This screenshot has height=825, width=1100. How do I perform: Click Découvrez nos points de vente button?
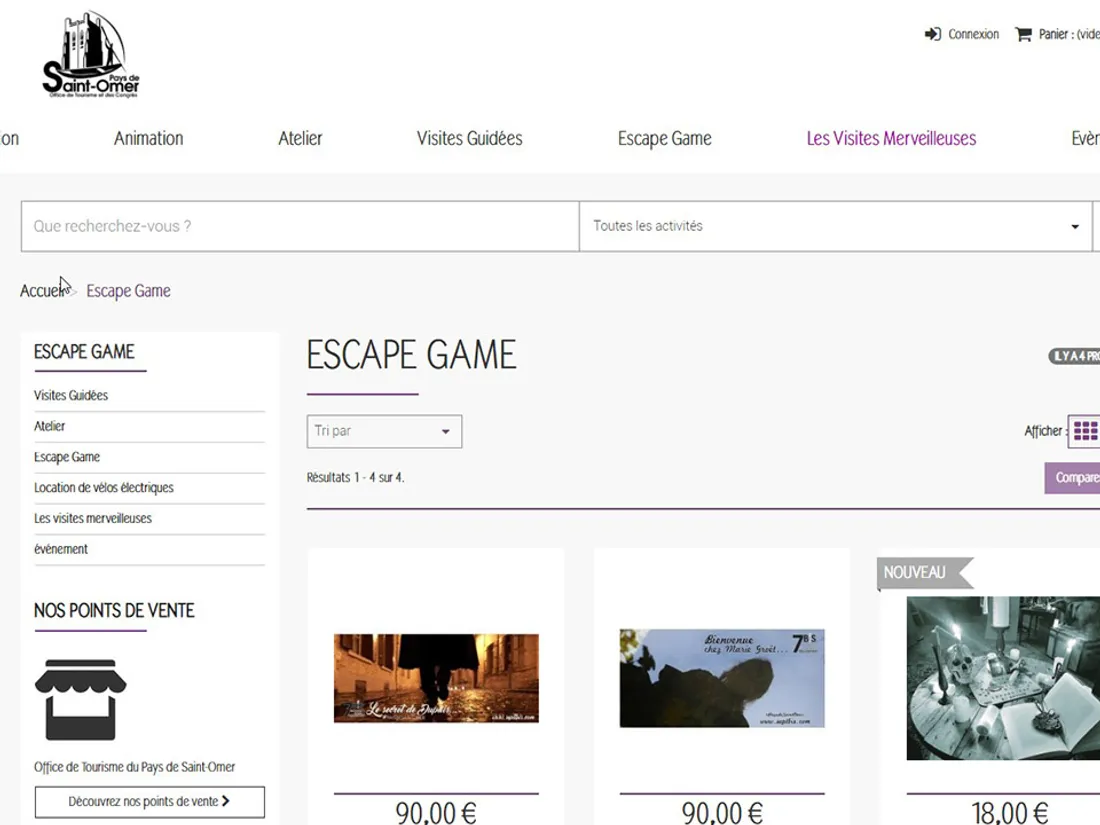point(149,801)
